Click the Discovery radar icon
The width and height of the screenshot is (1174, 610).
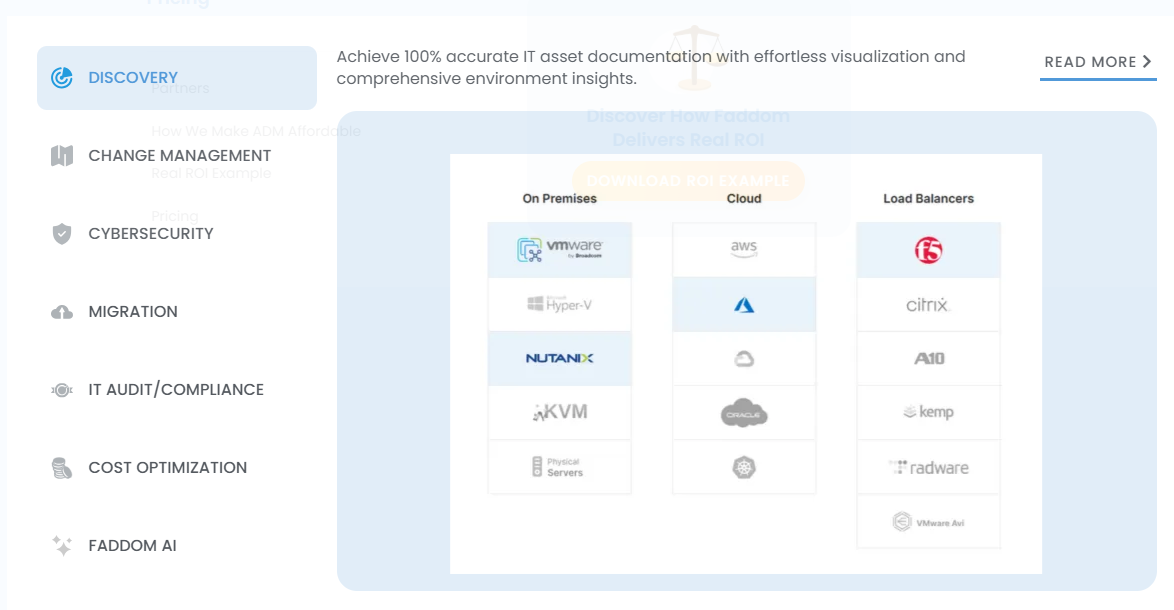click(61, 77)
